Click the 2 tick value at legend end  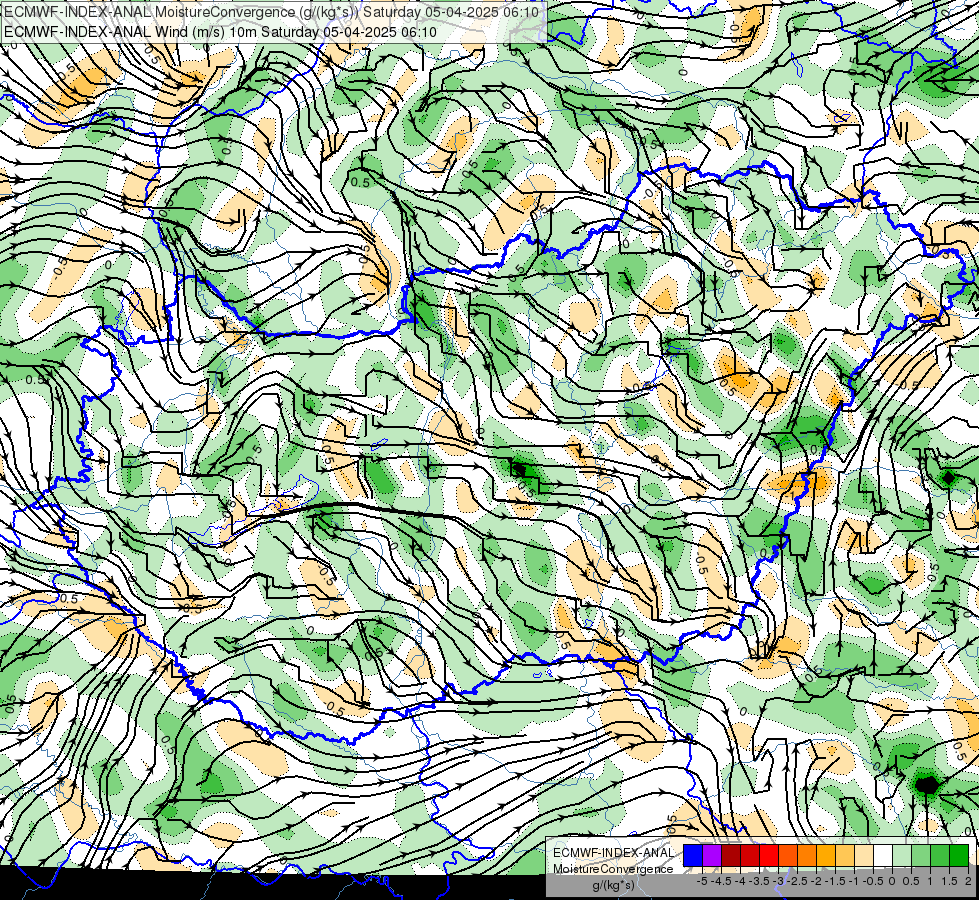tap(968, 881)
